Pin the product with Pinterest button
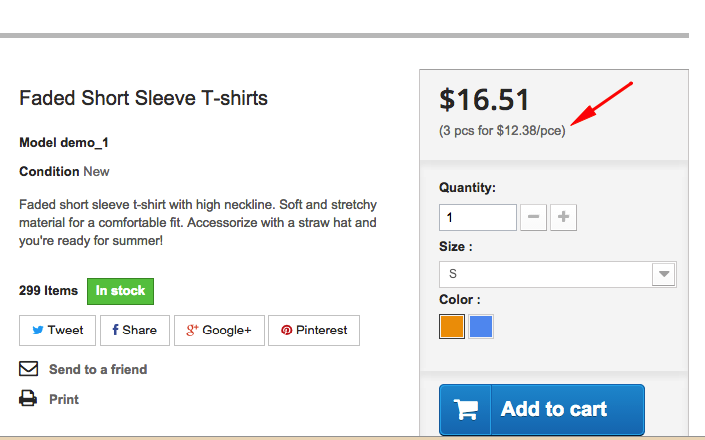705x440 pixels. (313, 330)
